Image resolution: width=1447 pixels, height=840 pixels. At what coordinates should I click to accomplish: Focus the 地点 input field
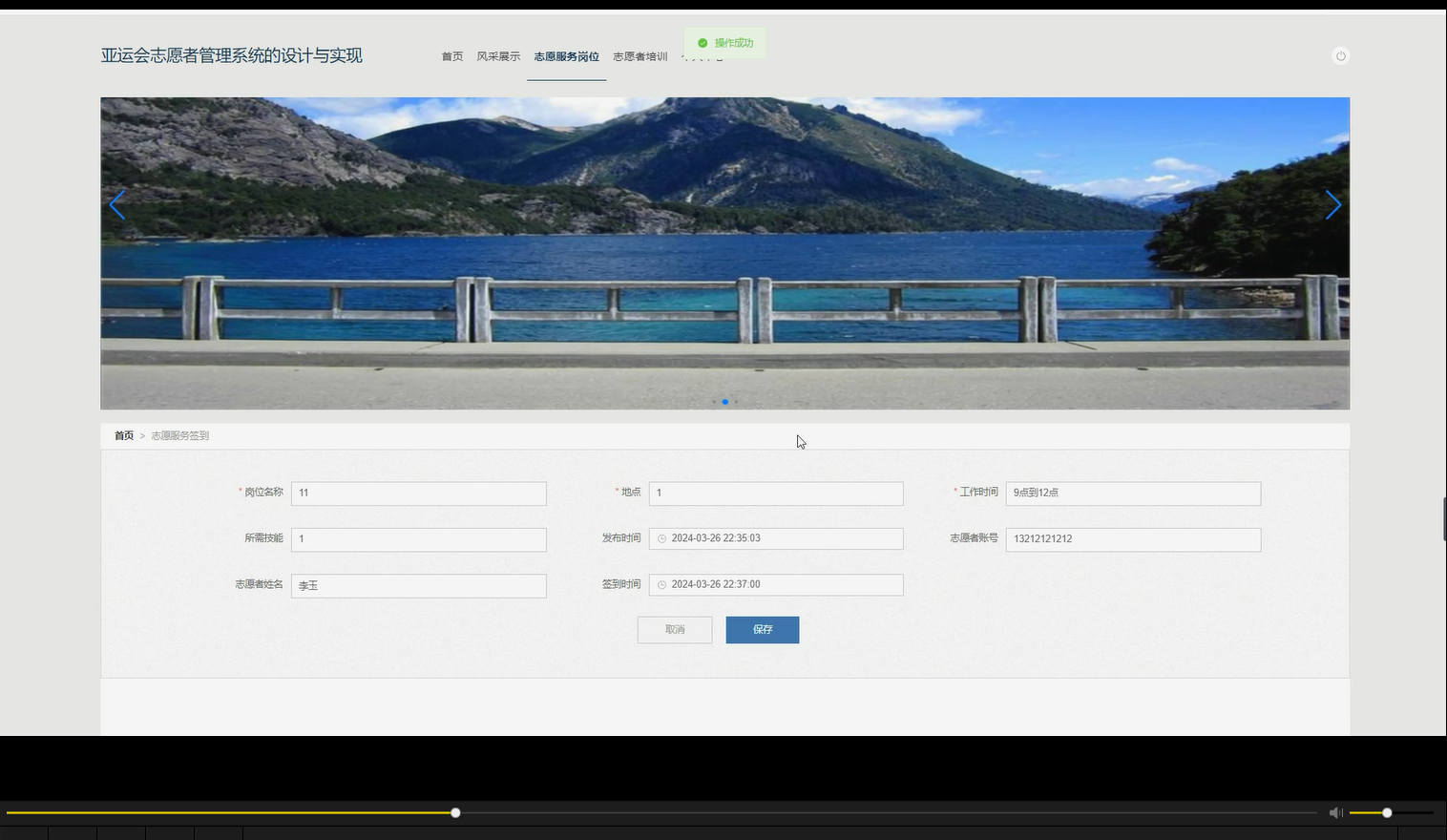tap(776, 493)
